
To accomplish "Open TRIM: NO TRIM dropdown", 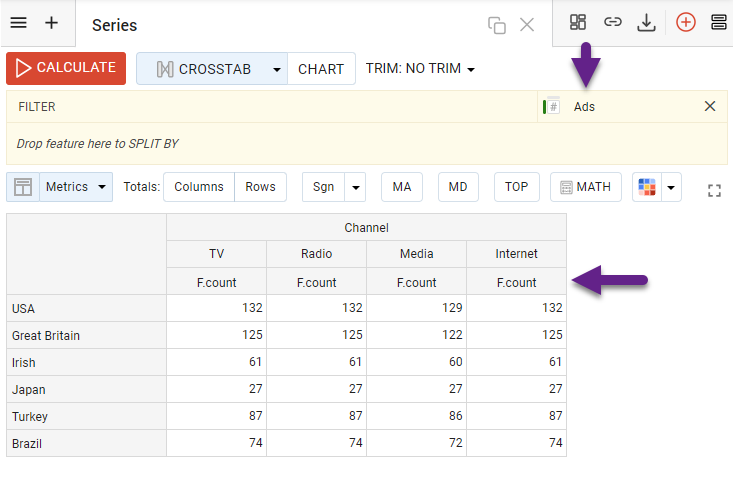I will [420, 69].
